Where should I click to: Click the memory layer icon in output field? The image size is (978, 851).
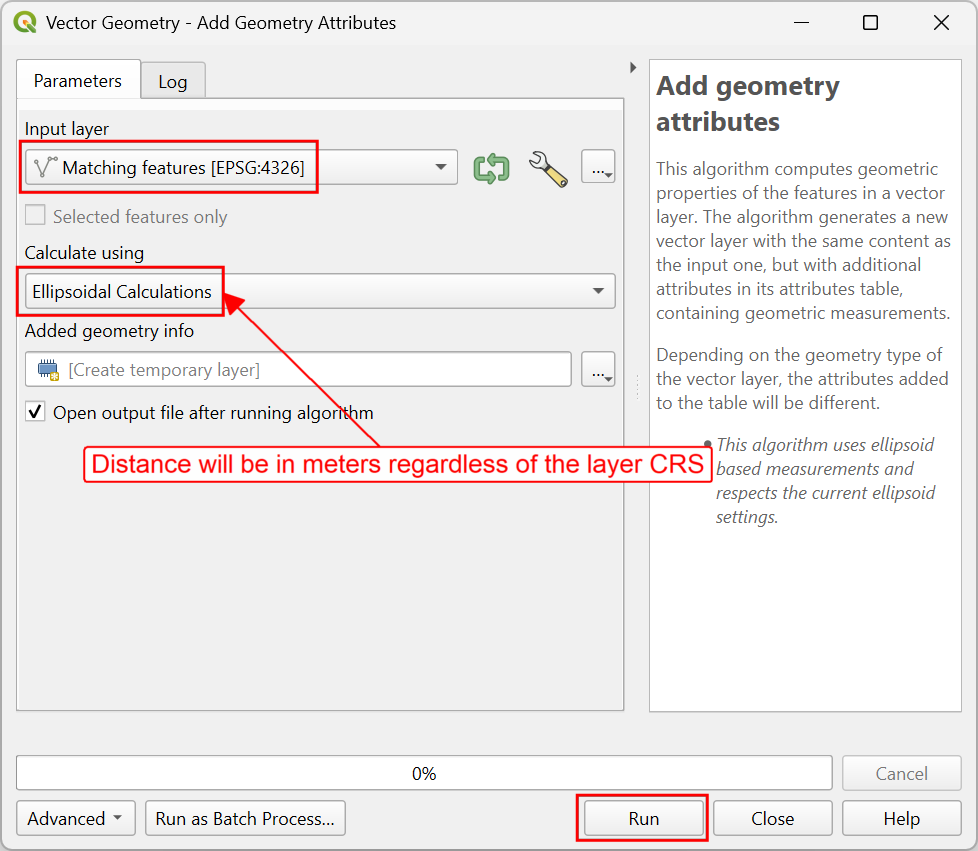coord(48,369)
